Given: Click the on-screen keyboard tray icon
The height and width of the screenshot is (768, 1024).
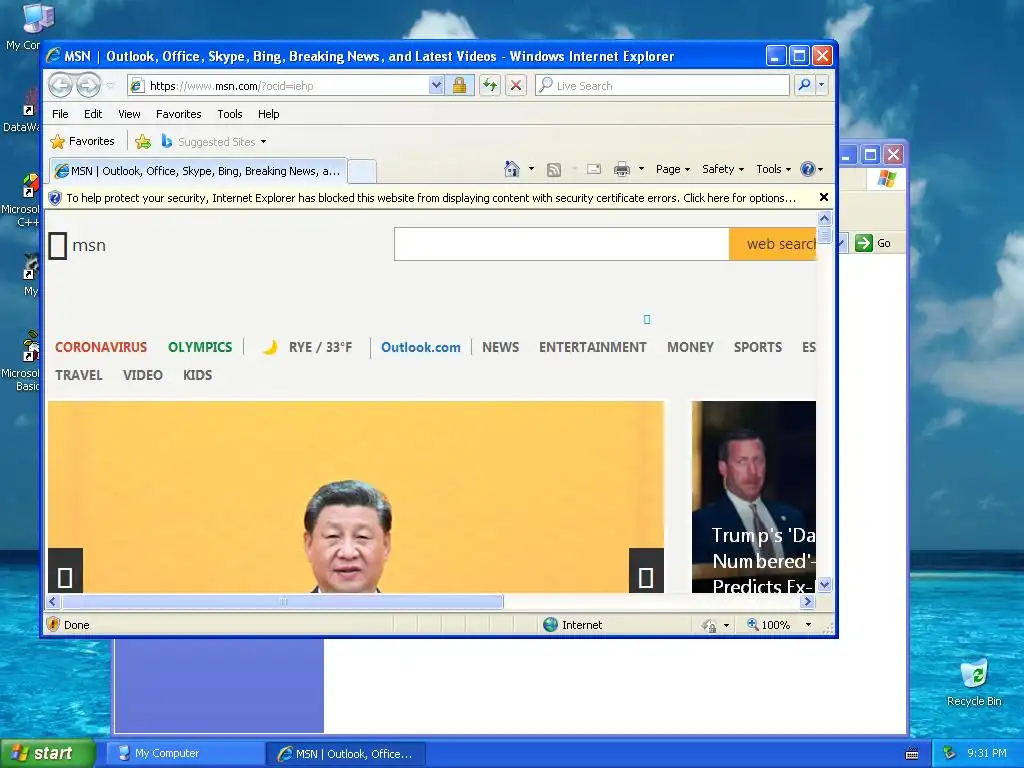Looking at the screenshot, I should (x=912, y=754).
